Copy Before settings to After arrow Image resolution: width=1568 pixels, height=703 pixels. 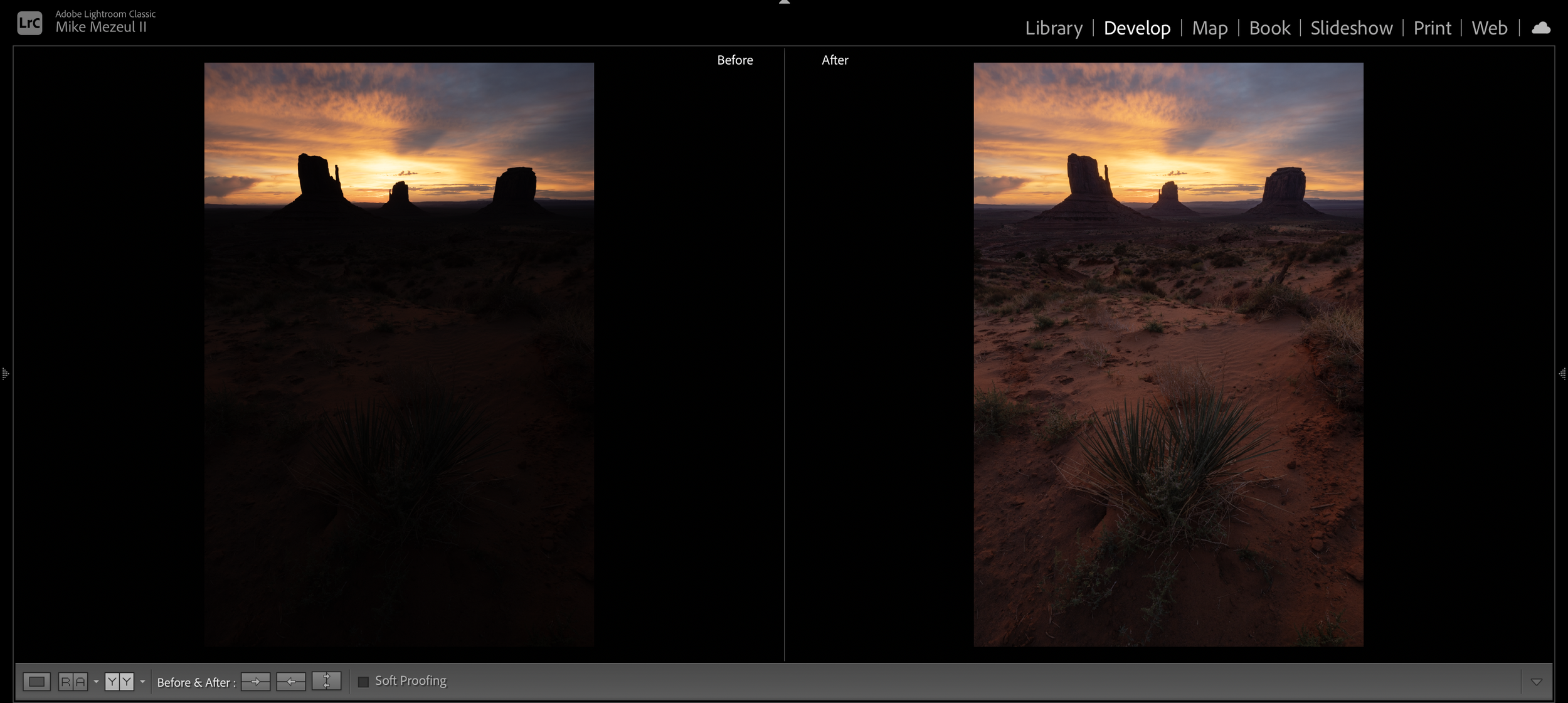(255, 682)
